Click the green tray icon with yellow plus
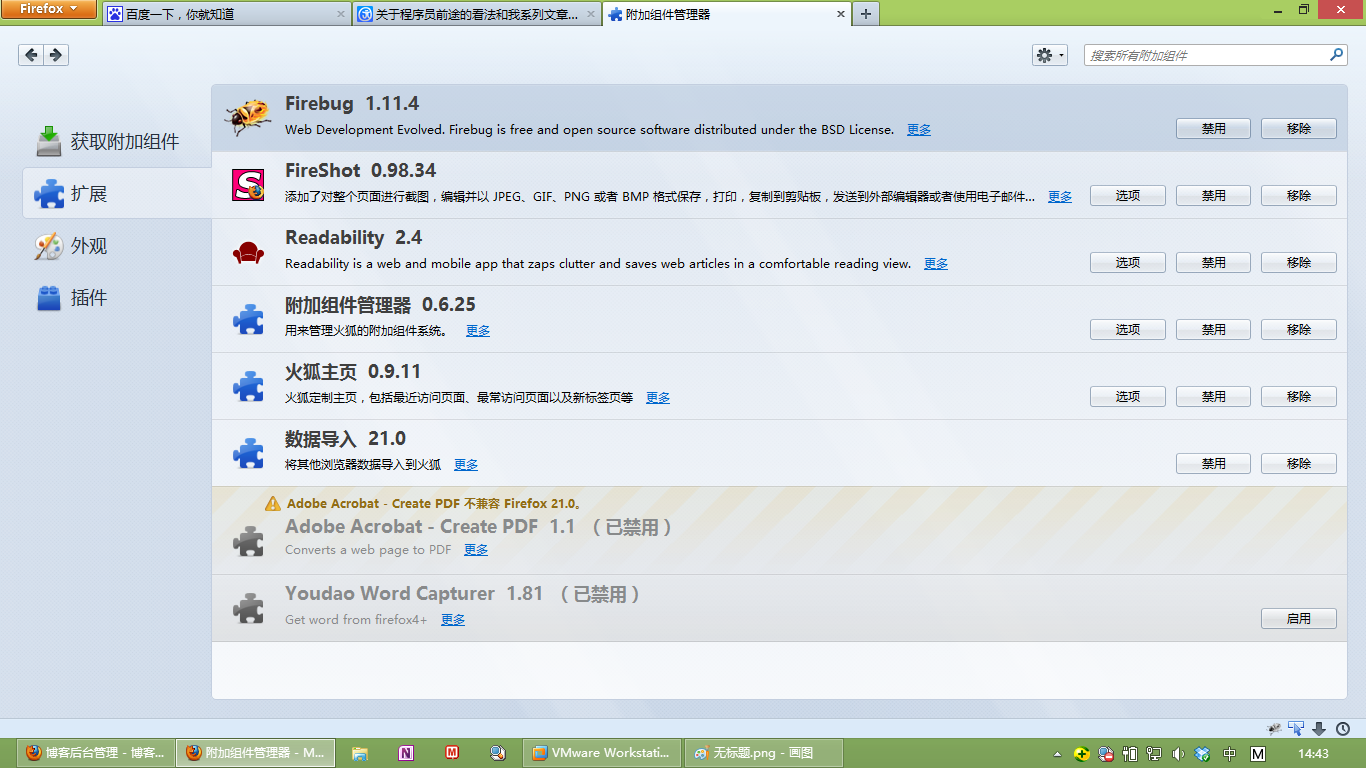This screenshot has height=768, width=1366. point(1082,754)
